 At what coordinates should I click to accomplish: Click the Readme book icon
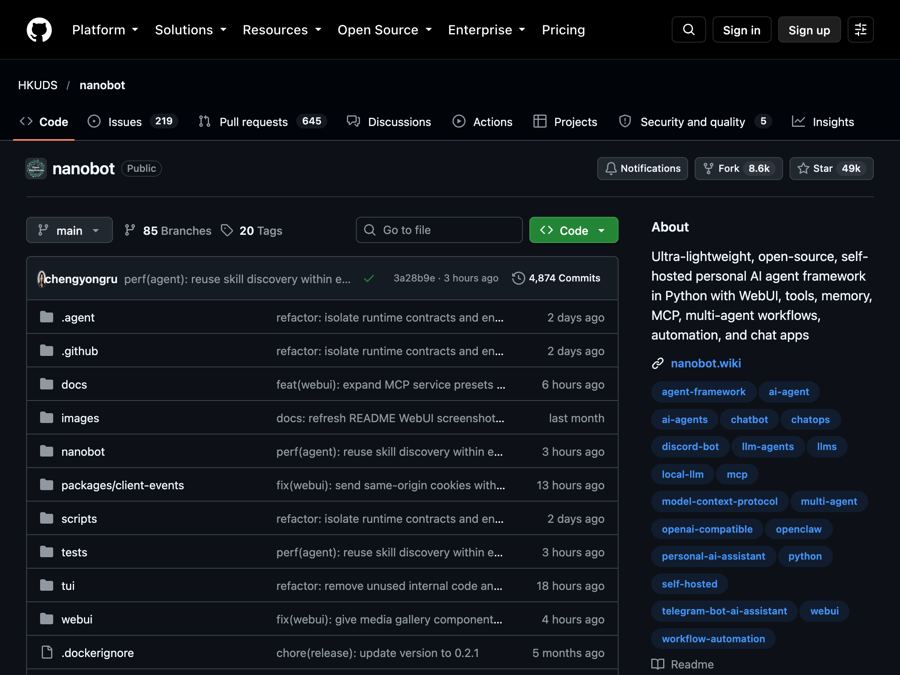(658, 664)
